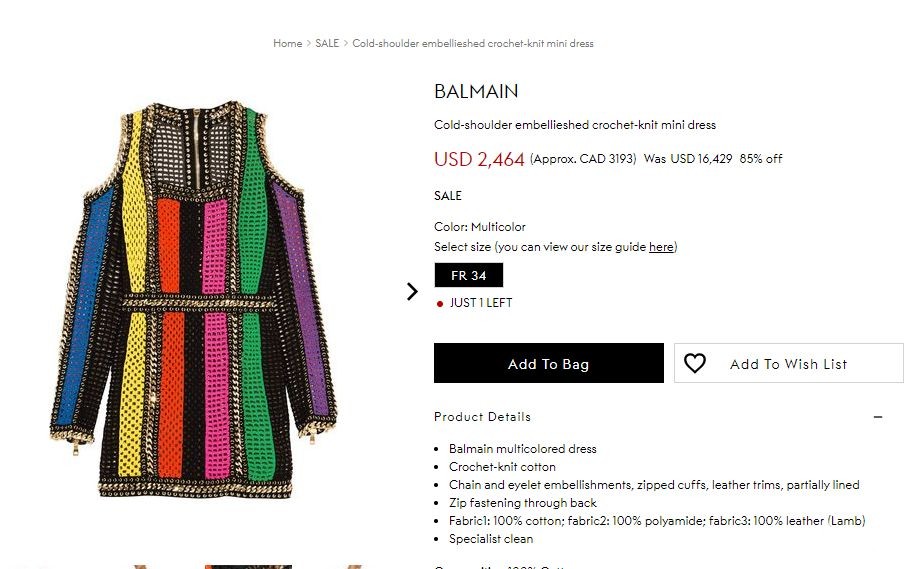Click Add To Wish List button

click(788, 363)
